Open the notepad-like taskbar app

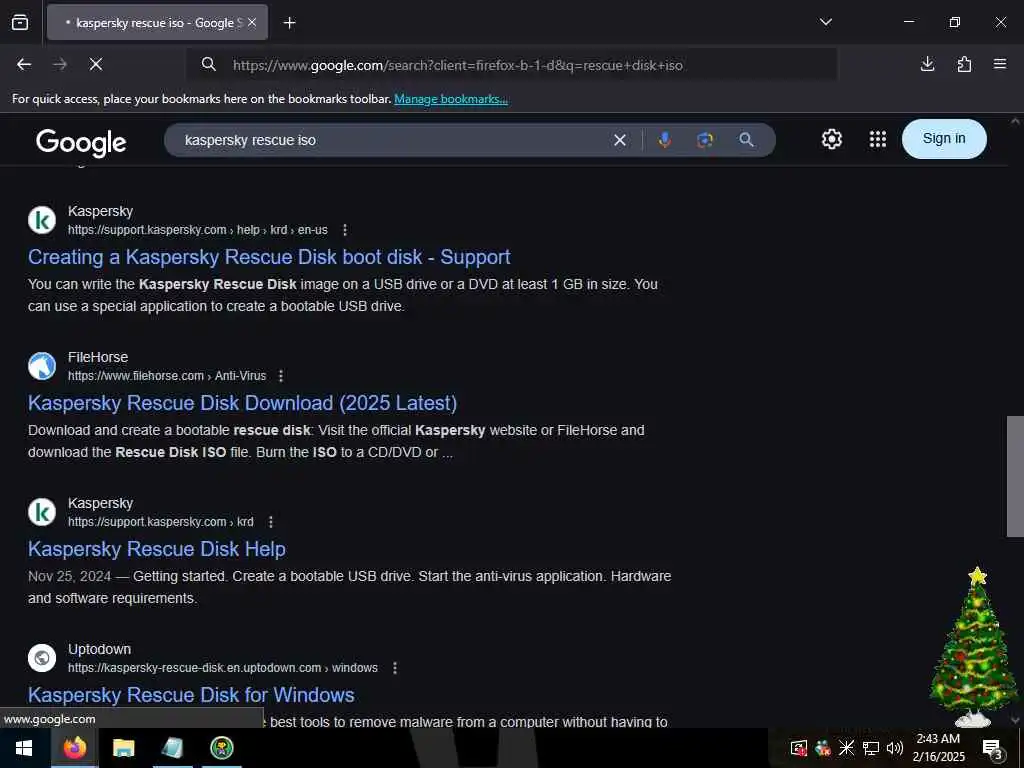click(172, 748)
